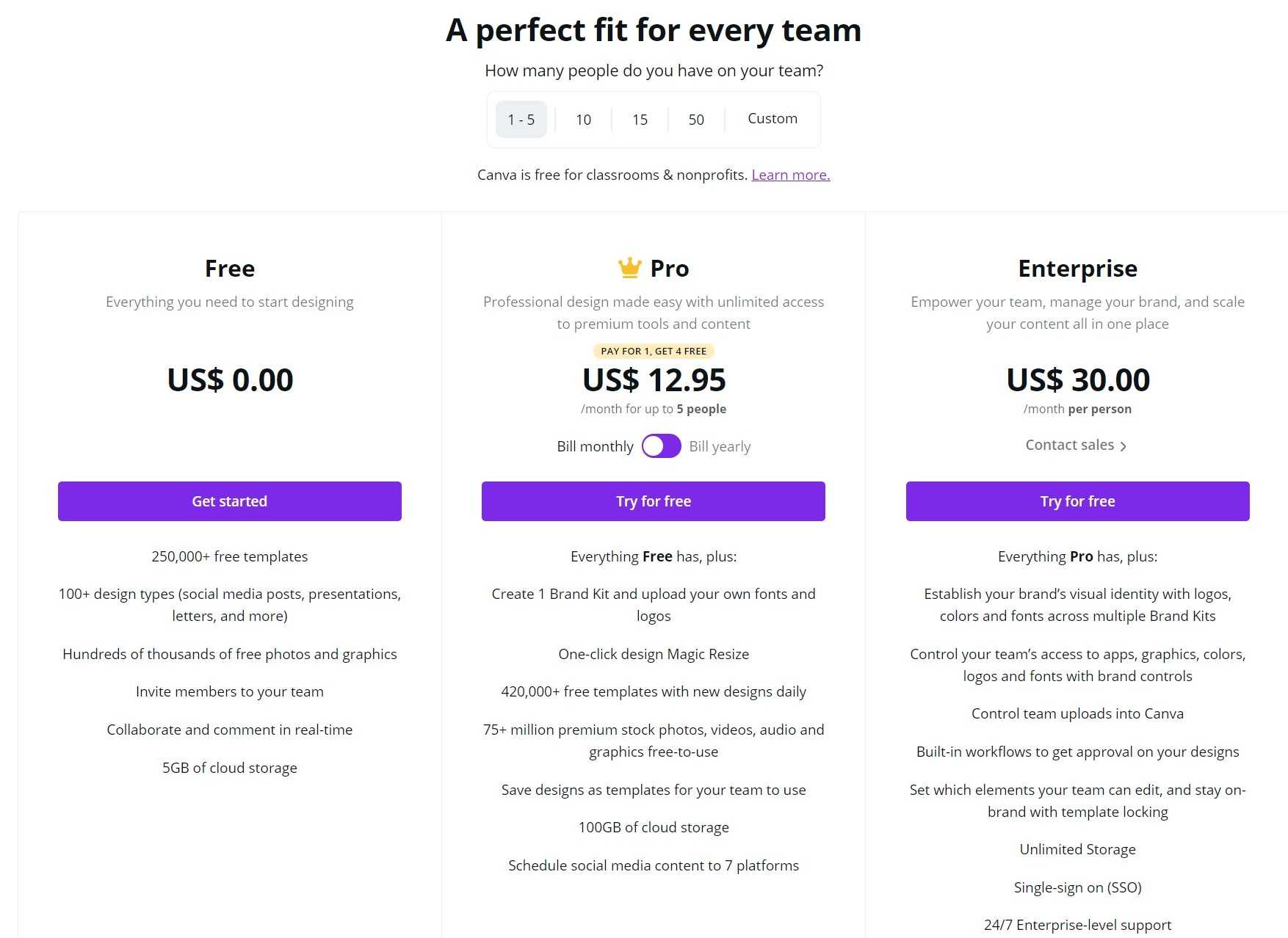Click Try for free under Pro

point(653,501)
